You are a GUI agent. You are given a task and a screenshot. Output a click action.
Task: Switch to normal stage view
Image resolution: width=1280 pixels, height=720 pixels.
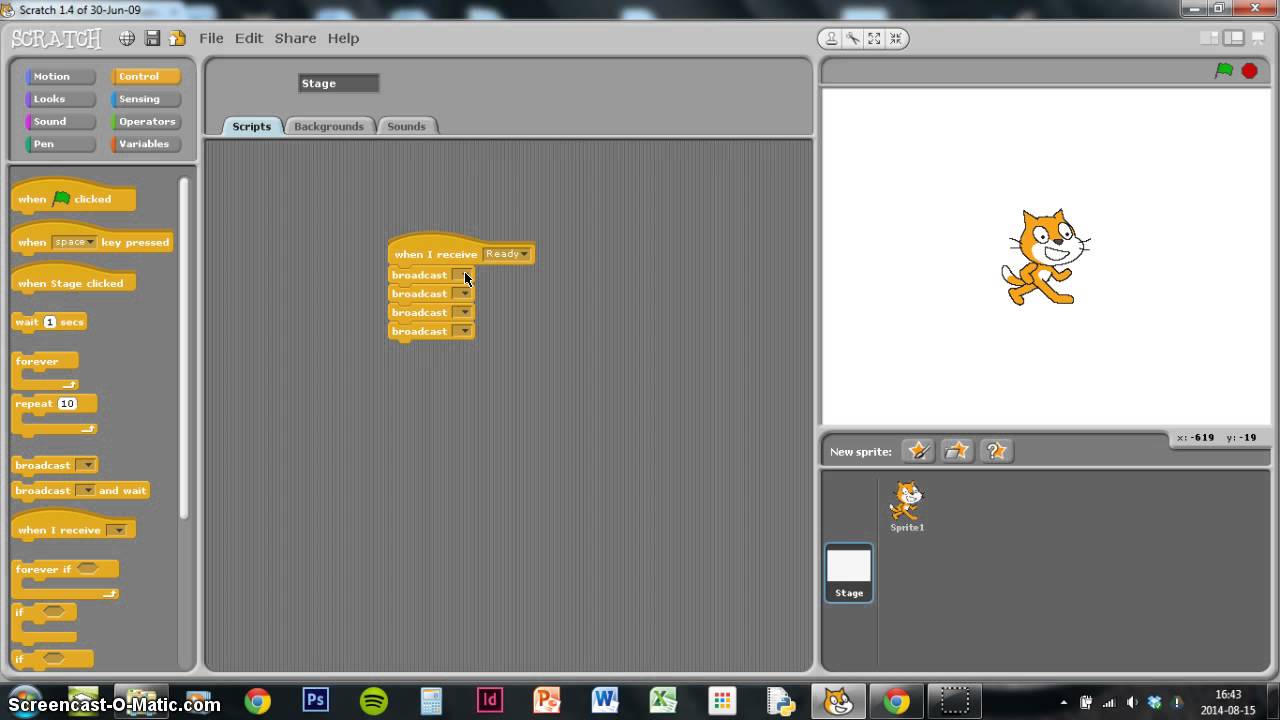click(1233, 38)
